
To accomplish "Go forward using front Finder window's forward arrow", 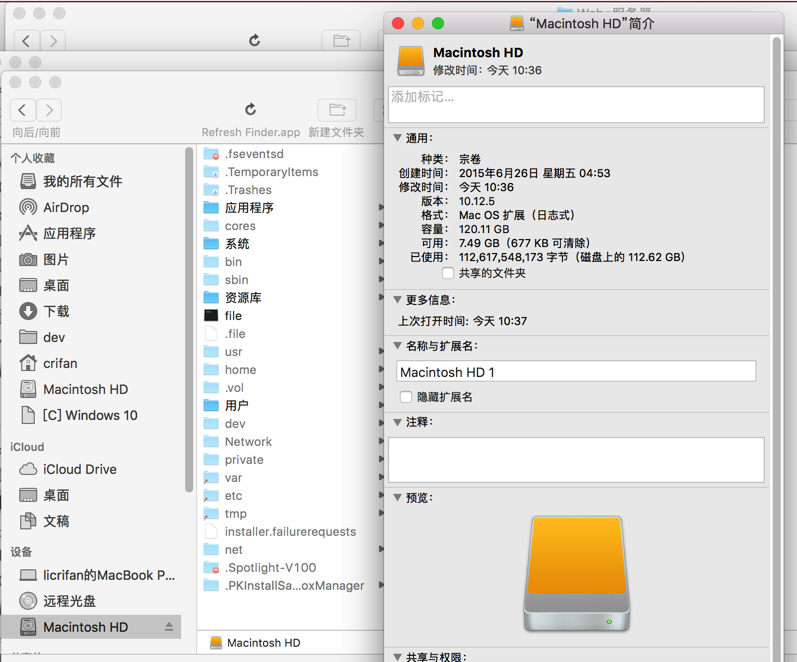I will [49, 110].
